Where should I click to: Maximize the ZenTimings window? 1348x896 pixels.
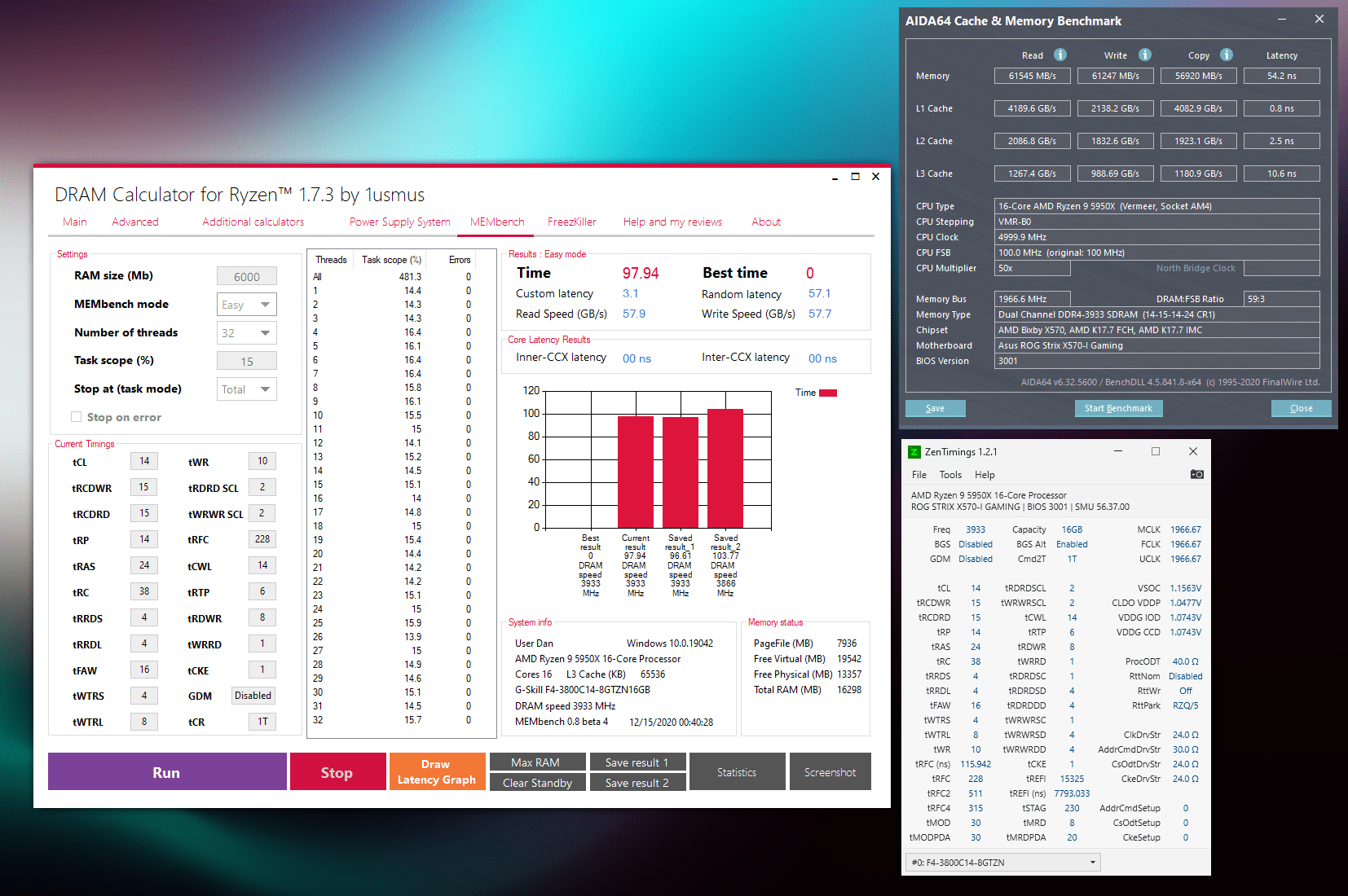(x=1156, y=451)
